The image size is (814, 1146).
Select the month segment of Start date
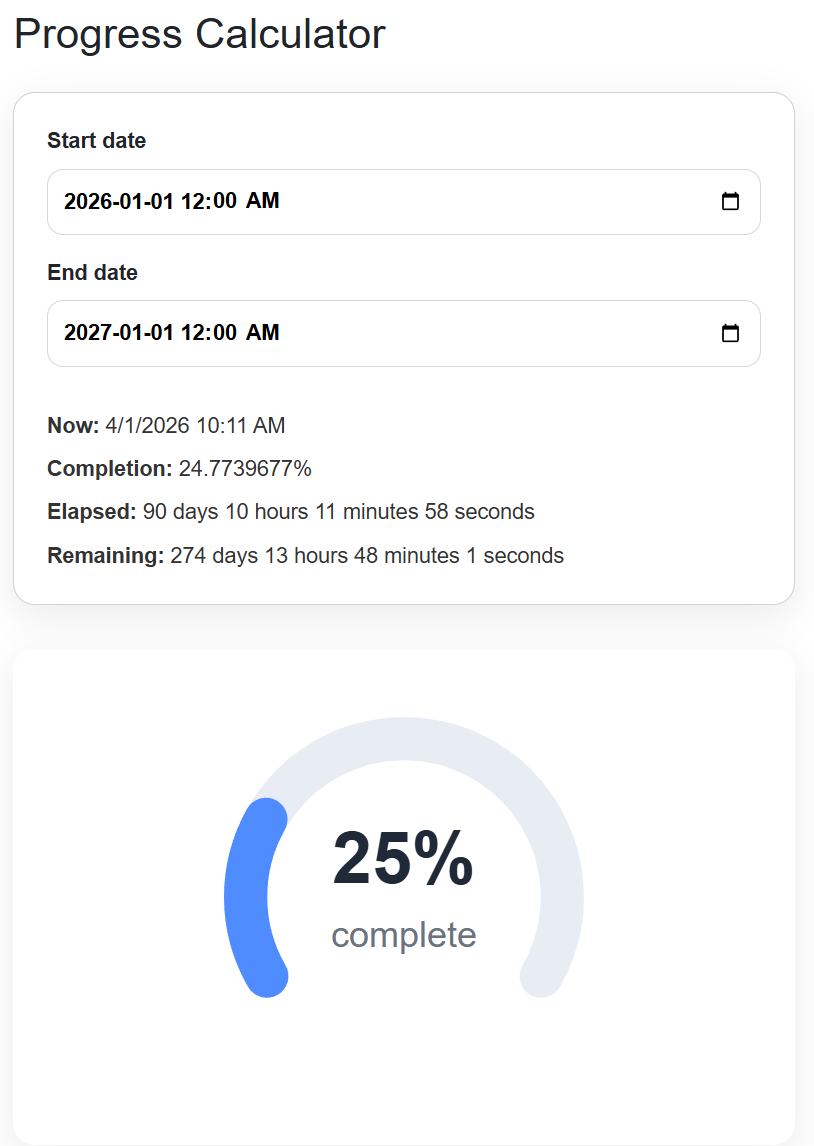pos(128,202)
